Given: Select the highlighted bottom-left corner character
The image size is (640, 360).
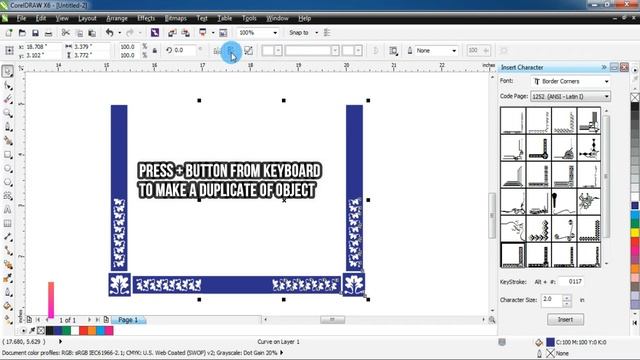Looking at the screenshot, I should tap(513, 255).
